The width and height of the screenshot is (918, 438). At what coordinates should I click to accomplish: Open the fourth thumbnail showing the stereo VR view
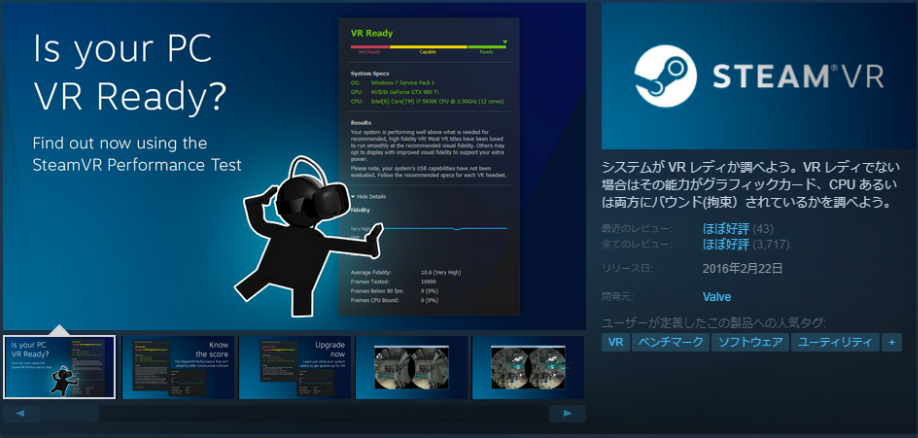pos(410,367)
